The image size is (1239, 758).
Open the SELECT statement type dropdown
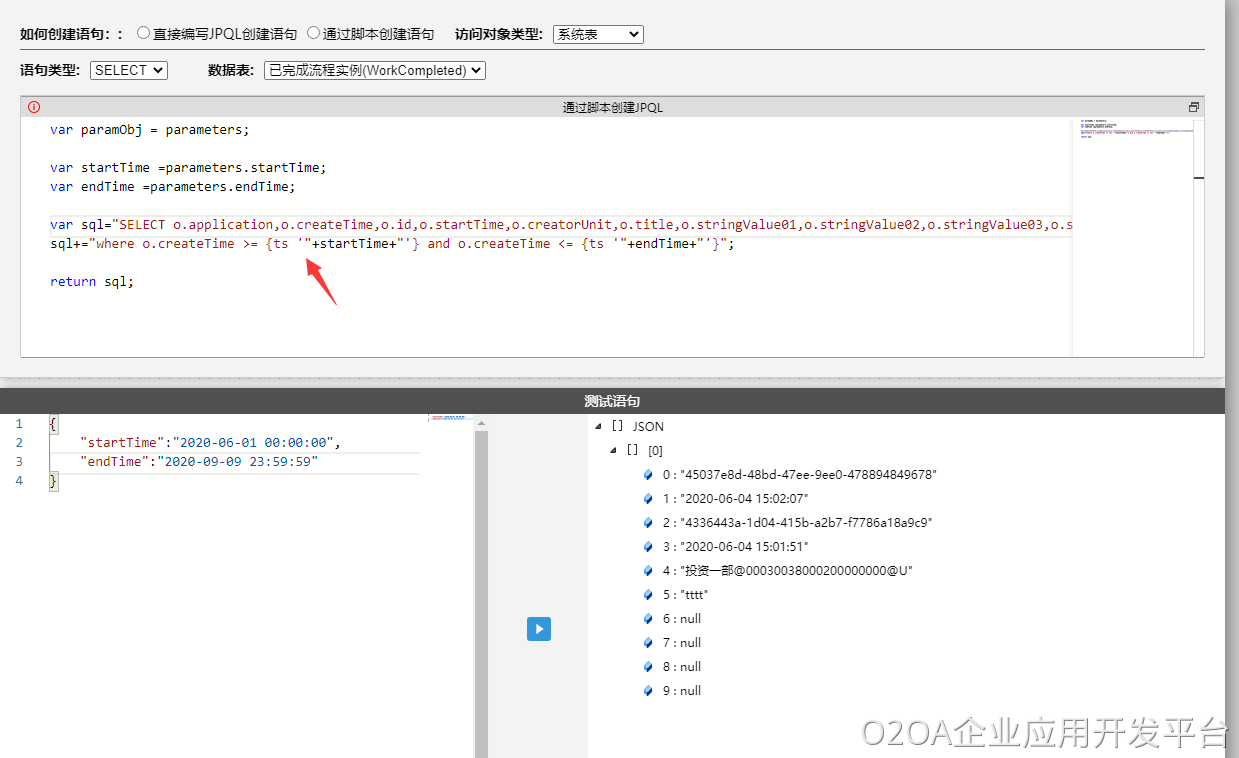129,70
